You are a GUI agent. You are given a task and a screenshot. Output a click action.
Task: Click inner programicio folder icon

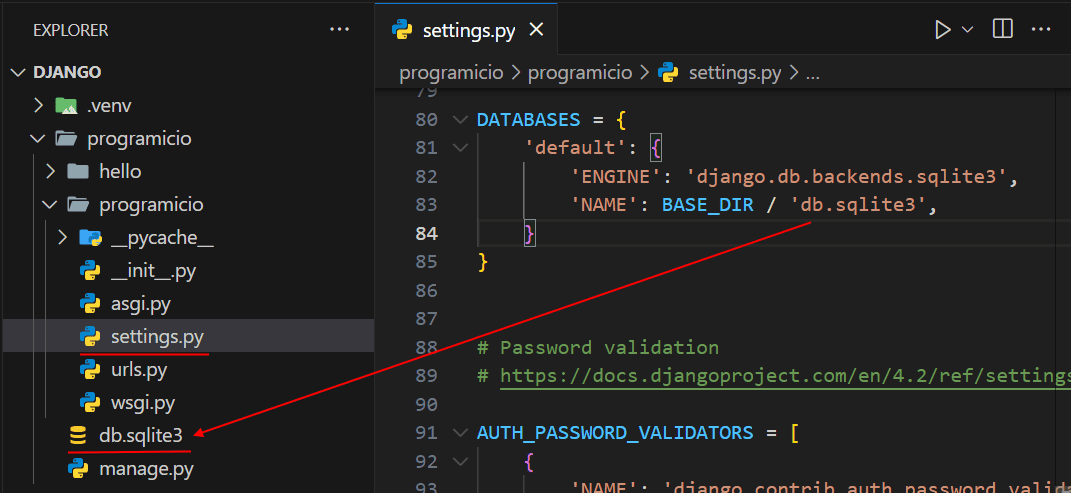77,205
